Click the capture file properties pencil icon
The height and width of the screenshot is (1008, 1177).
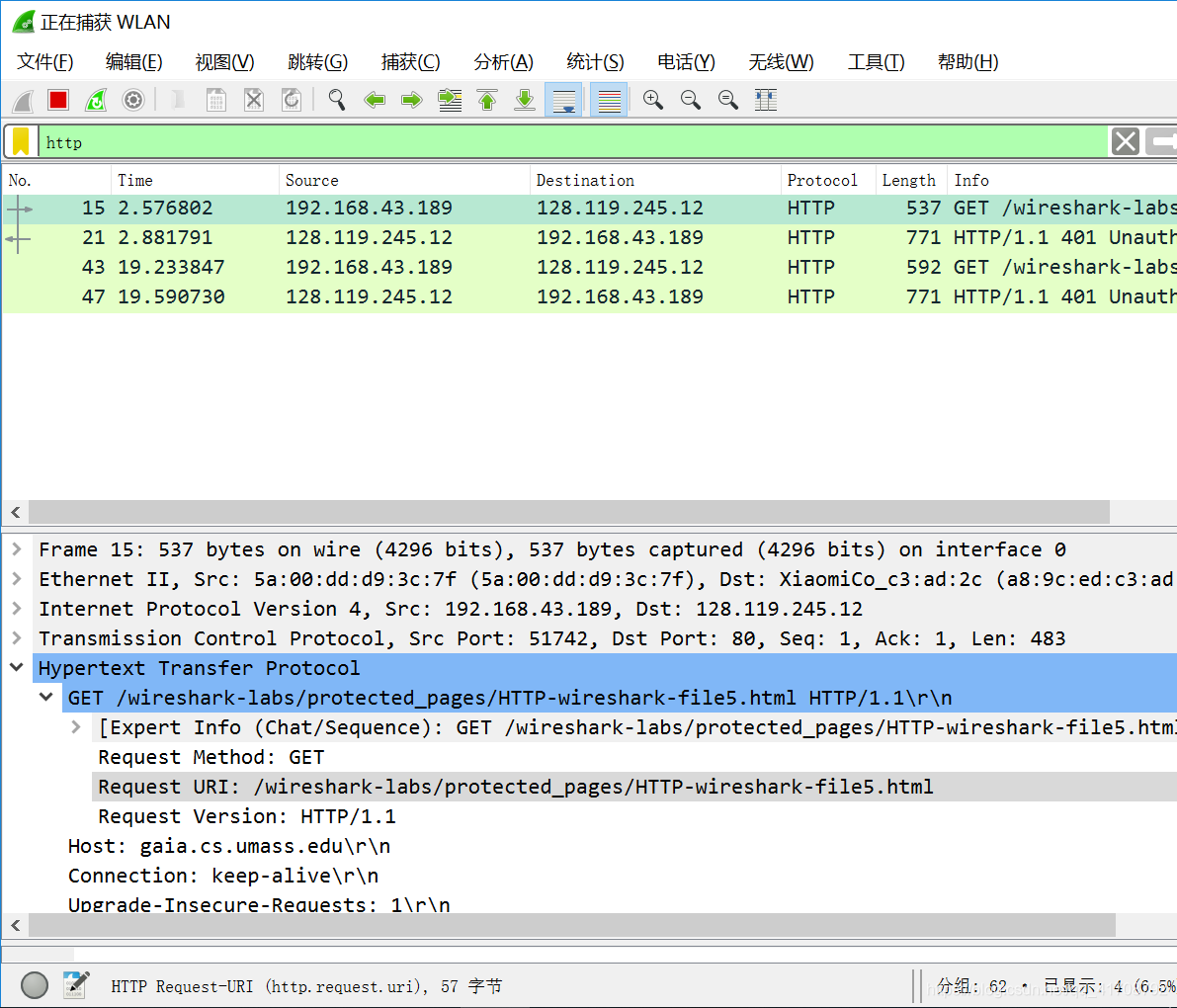[x=76, y=984]
